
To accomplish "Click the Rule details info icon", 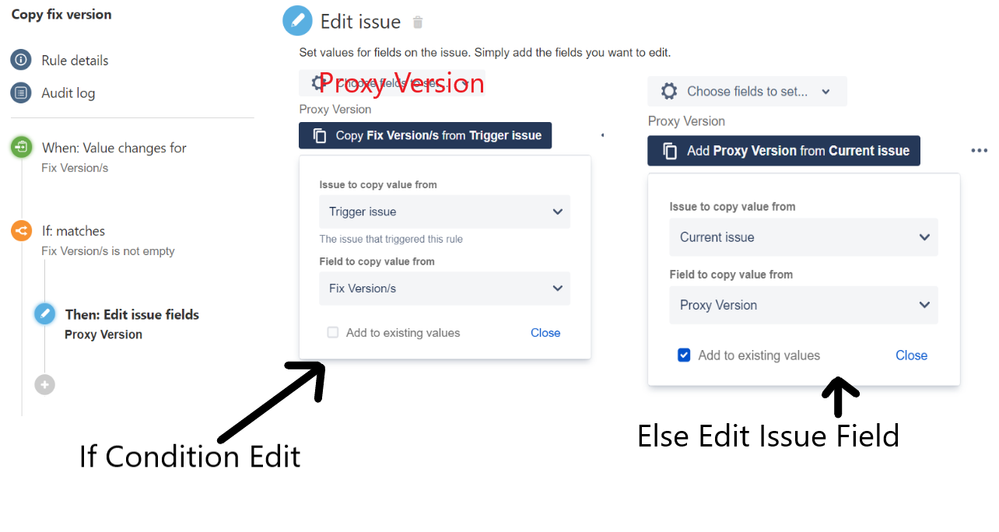I will (x=21, y=60).
